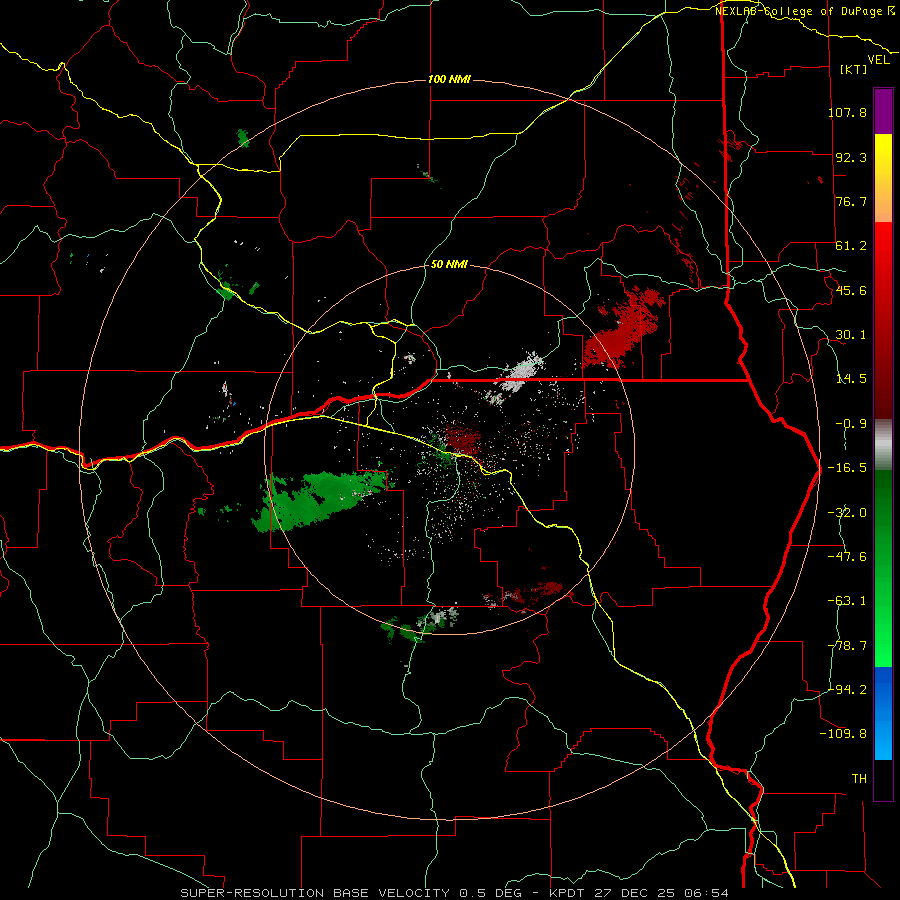Pick the red segment of velocity color bar
Screen dimensions: 900x900
[883, 320]
